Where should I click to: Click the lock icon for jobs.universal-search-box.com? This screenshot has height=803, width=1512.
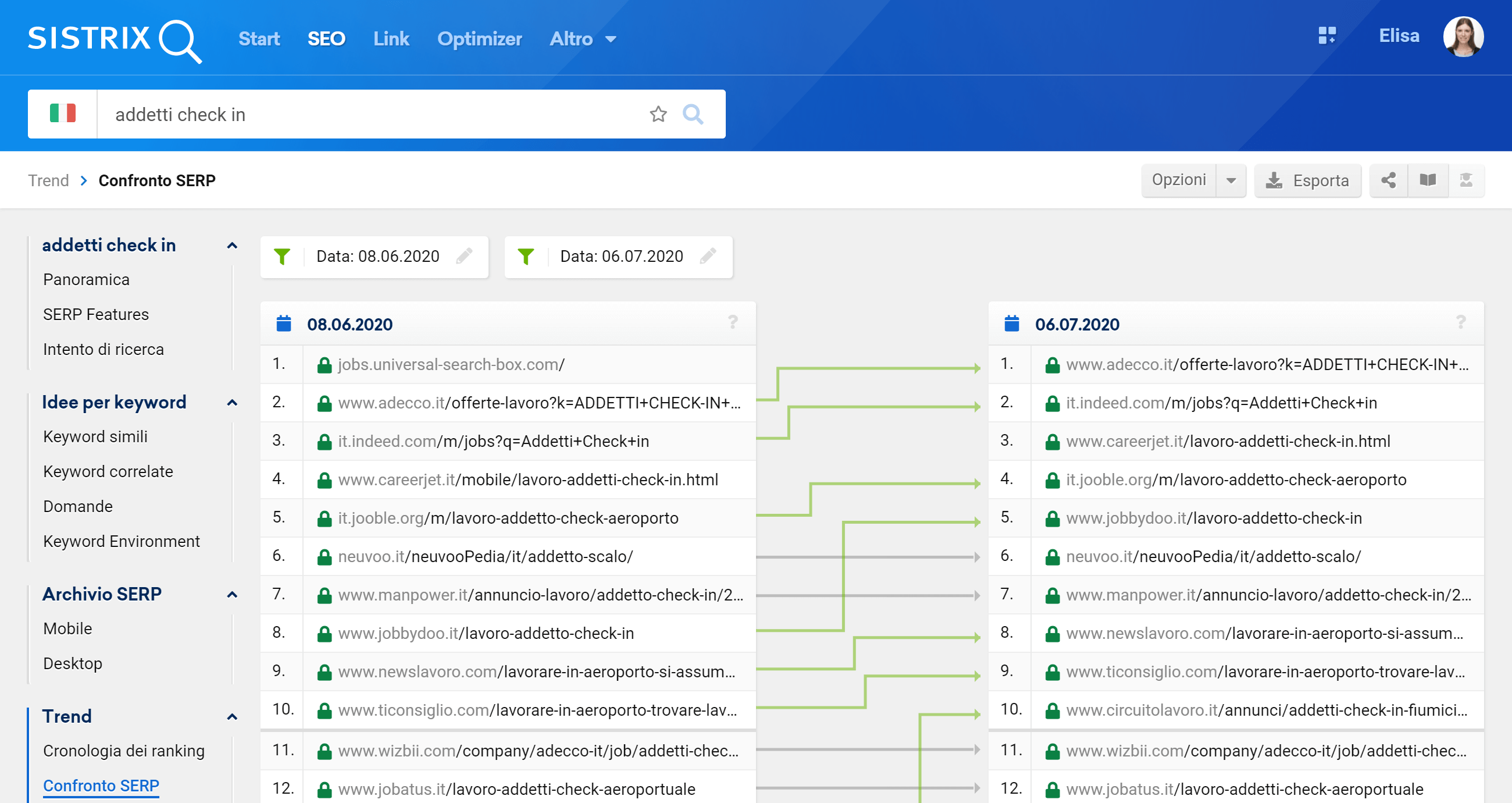(x=324, y=365)
